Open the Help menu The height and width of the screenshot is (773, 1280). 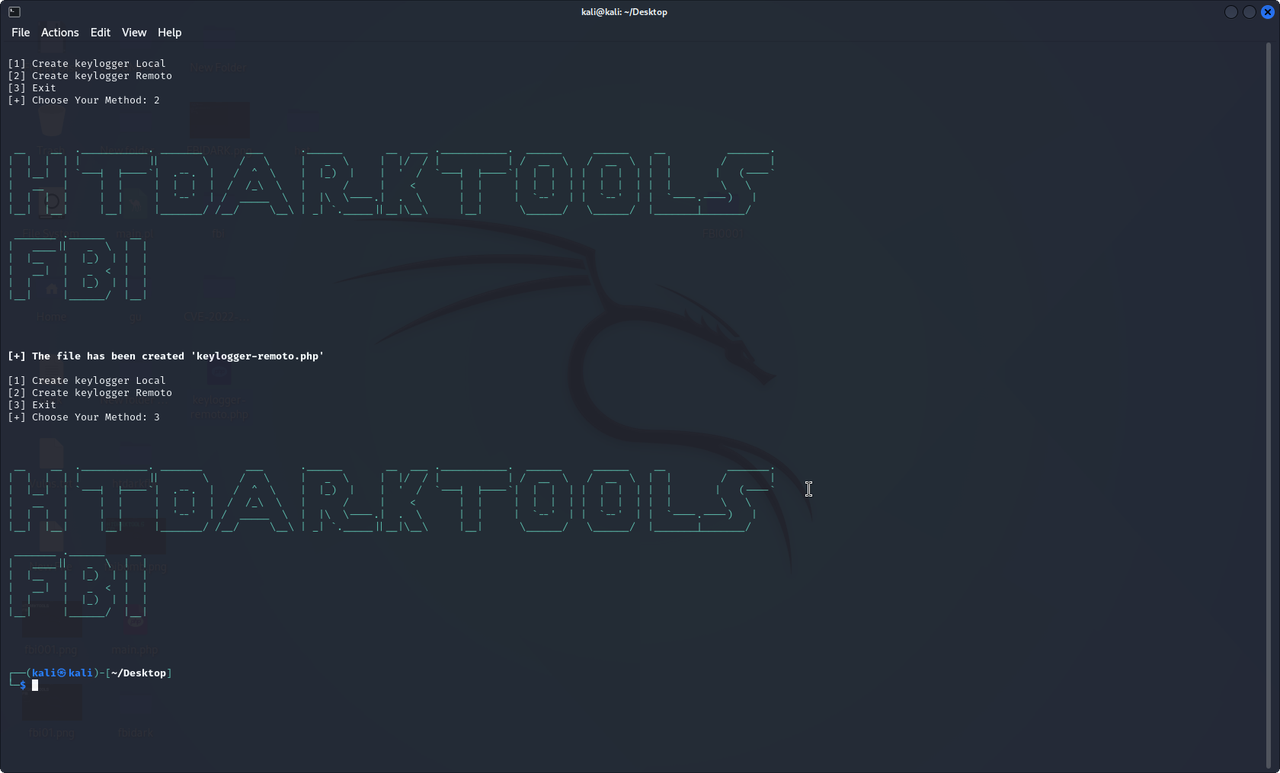point(170,32)
